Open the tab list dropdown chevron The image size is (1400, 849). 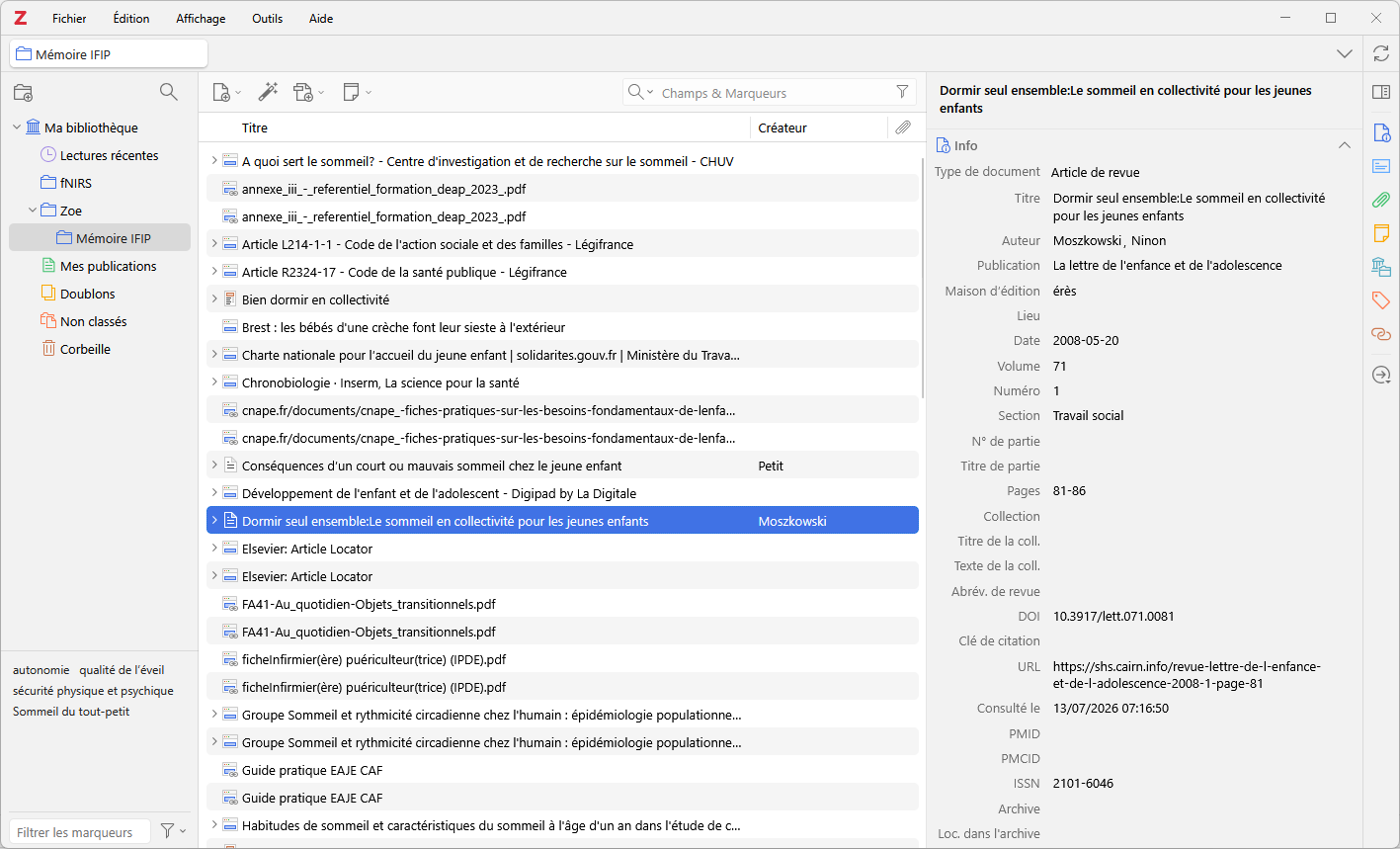(1344, 53)
